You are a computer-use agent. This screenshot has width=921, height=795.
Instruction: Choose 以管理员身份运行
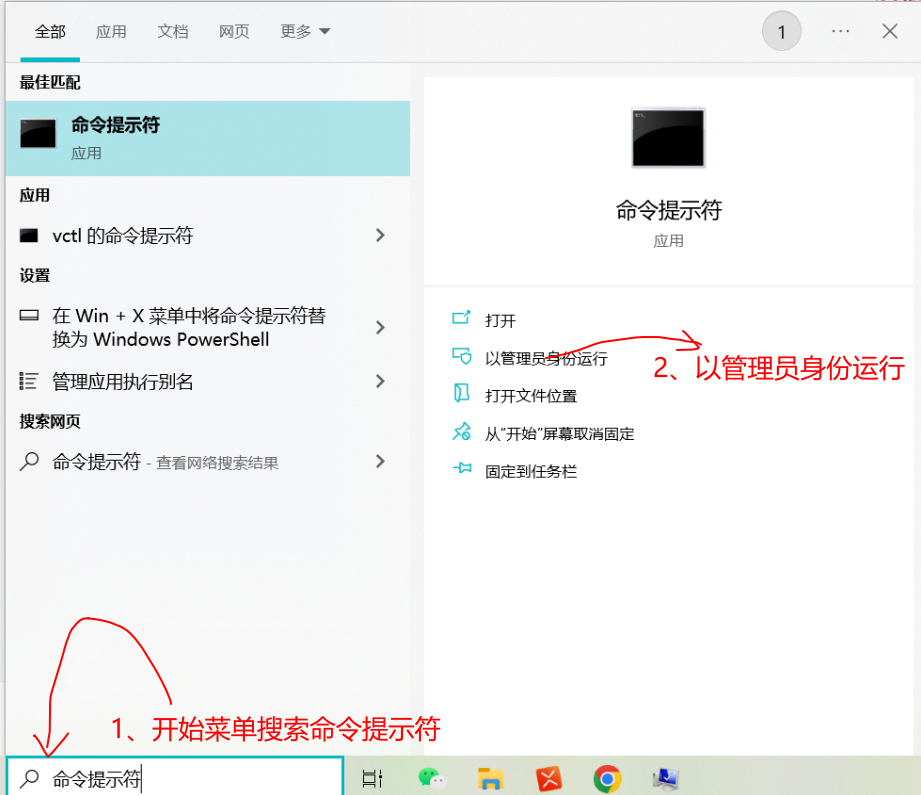546,358
